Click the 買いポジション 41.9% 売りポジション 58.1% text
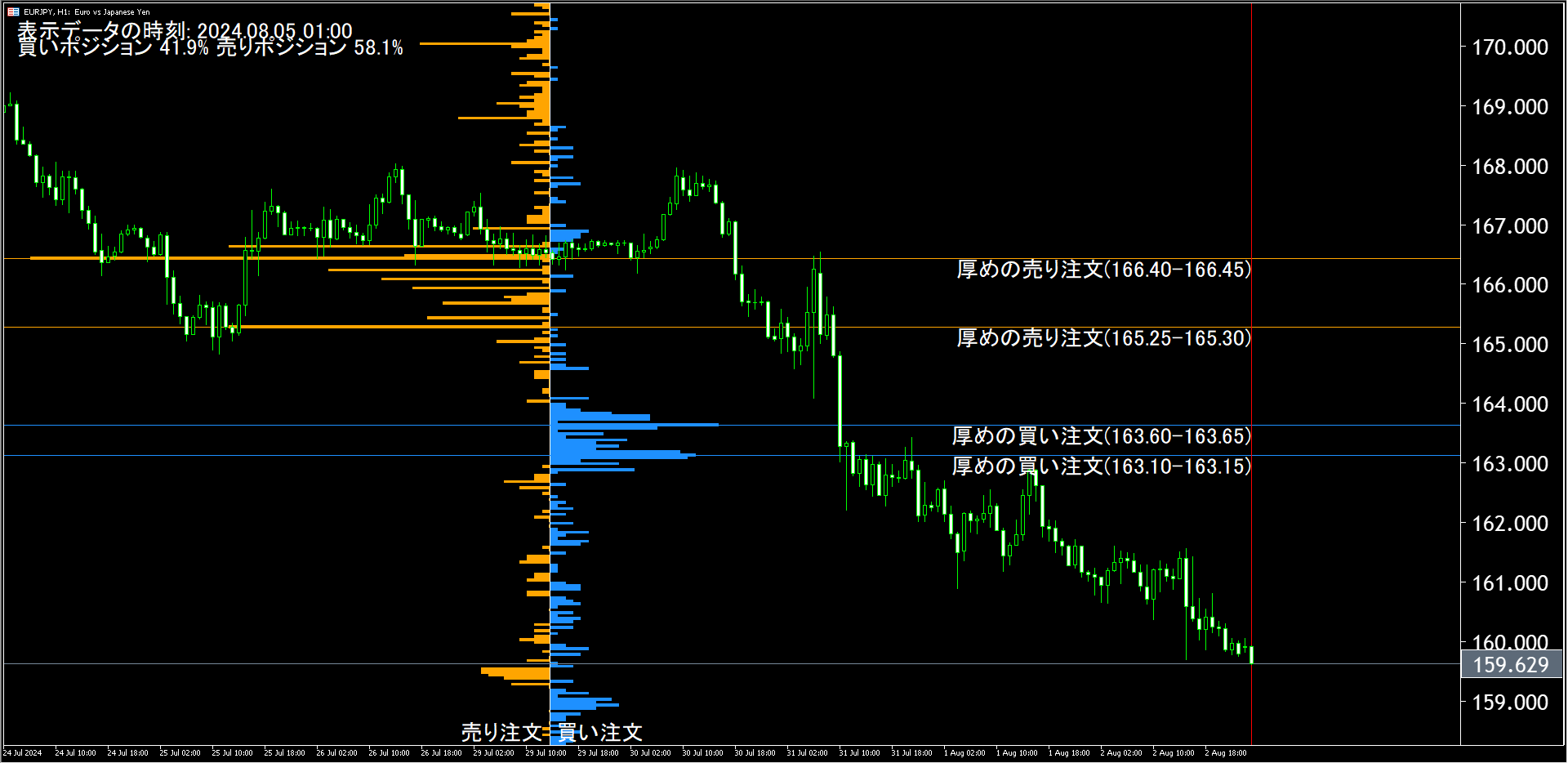1568x763 pixels. click(x=211, y=47)
